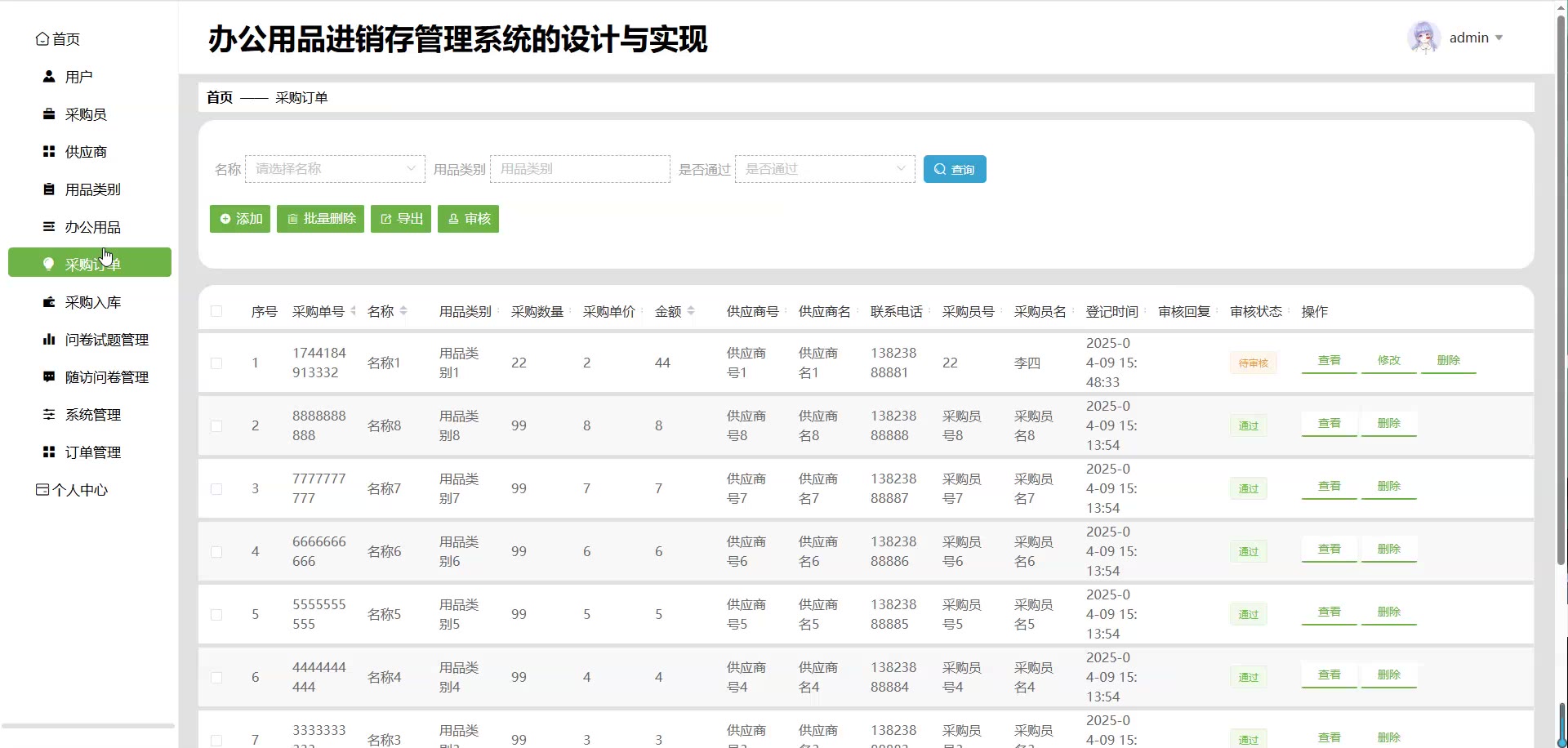
Task: Click the user icon in sidebar
Action: click(x=49, y=77)
